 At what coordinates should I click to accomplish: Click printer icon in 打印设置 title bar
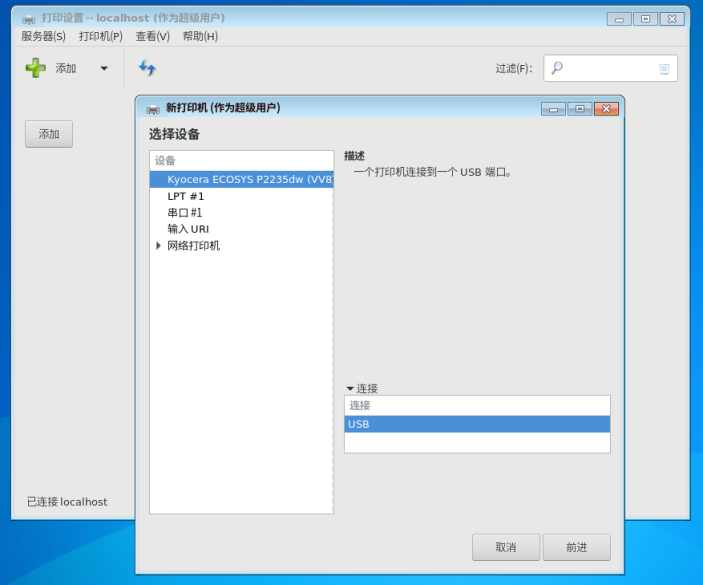point(29,19)
